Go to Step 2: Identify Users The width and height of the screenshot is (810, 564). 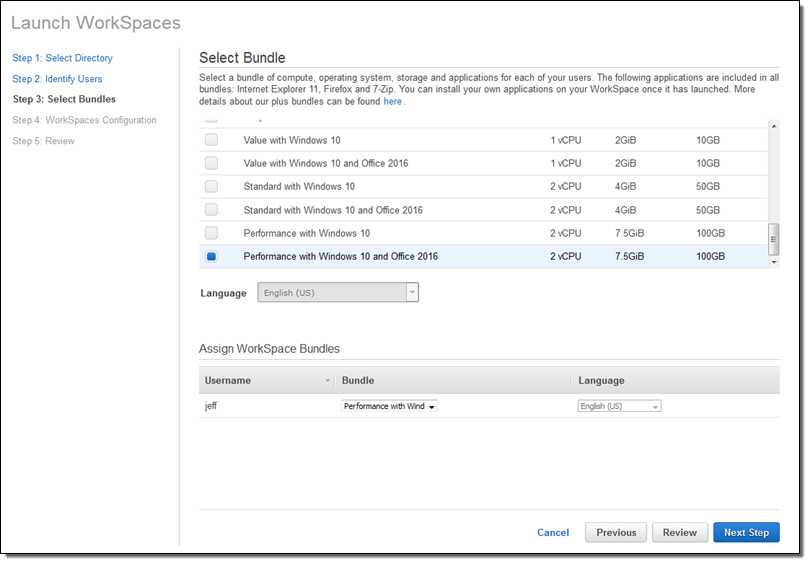(57, 79)
